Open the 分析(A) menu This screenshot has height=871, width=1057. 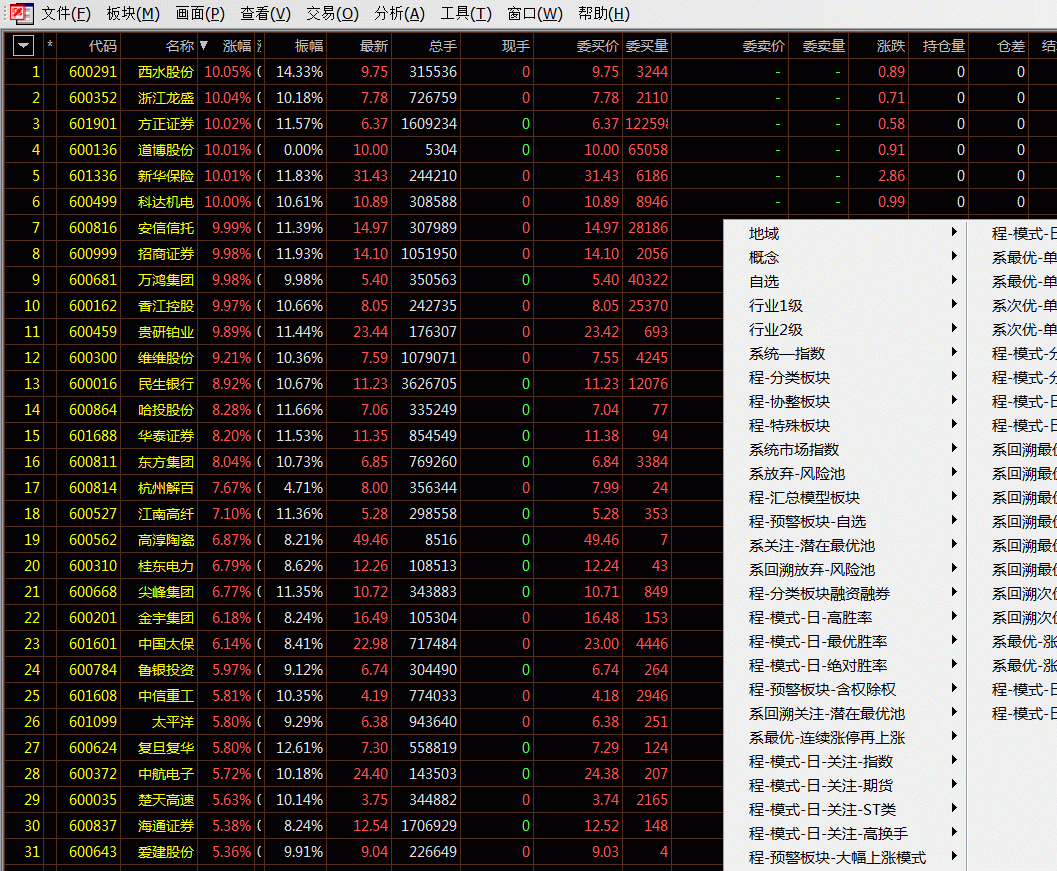[399, 13]
